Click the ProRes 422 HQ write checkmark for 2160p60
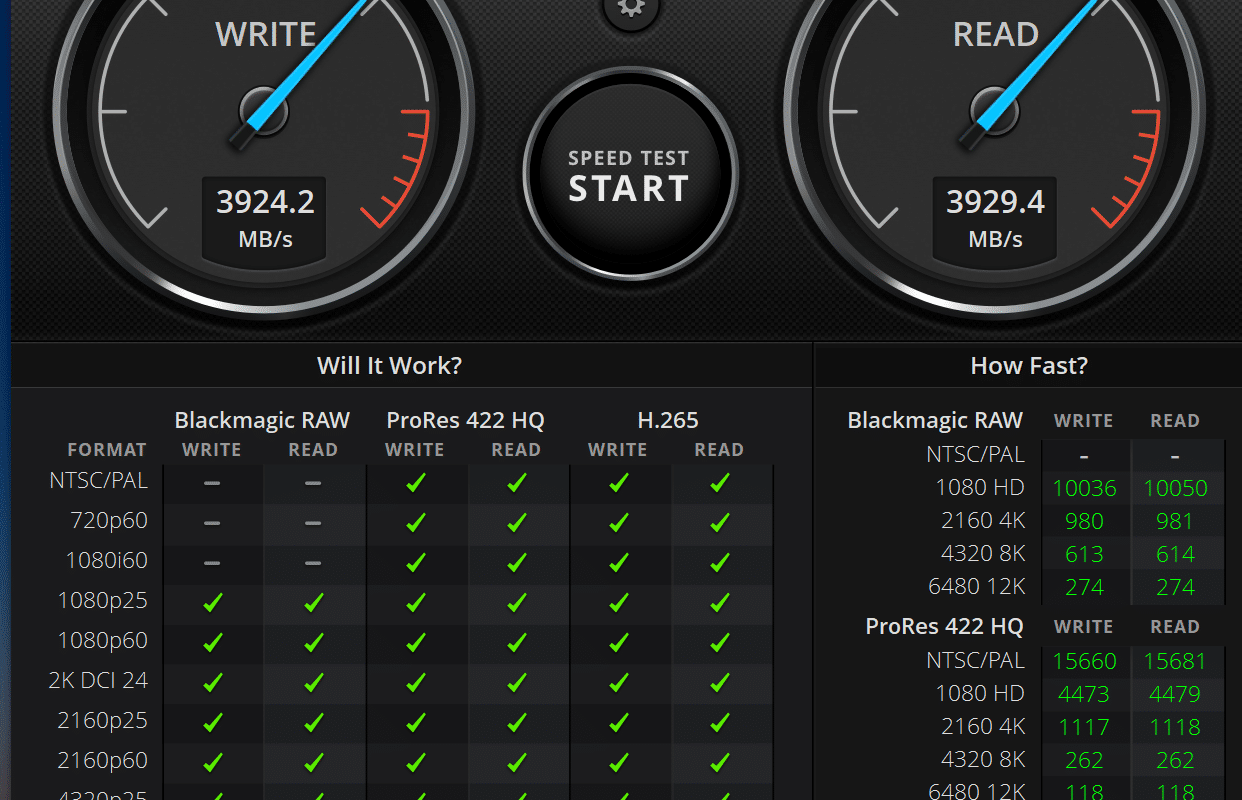This screenshot has width=1242, height=800. 415,762
